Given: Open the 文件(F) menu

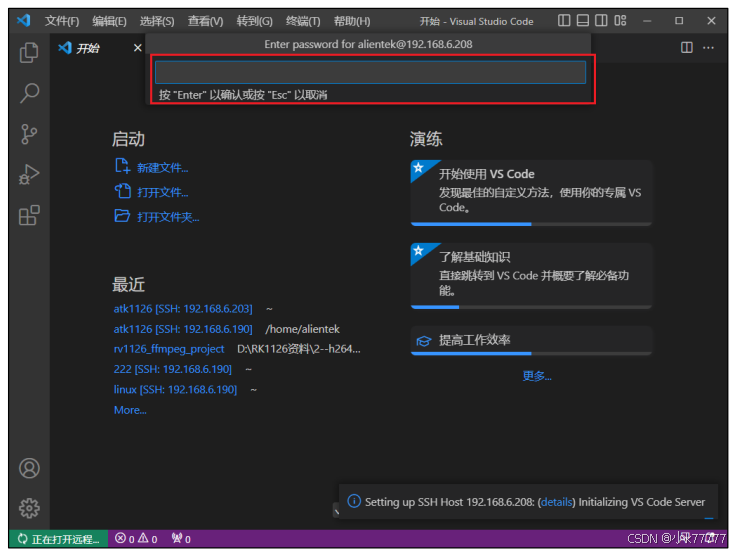Looking at the screenshot, I should coord(62,21).
